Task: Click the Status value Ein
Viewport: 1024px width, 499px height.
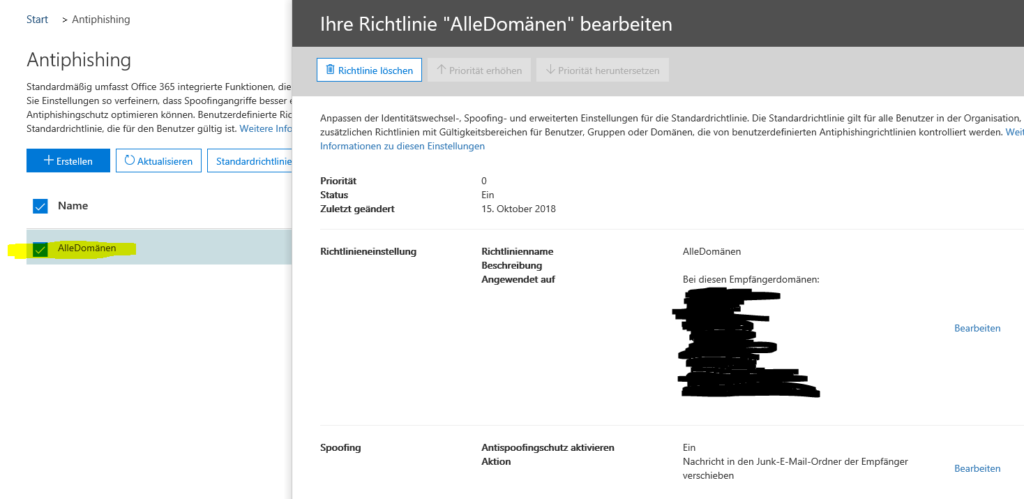Action: pyautogui.click(x=488, y=195)
